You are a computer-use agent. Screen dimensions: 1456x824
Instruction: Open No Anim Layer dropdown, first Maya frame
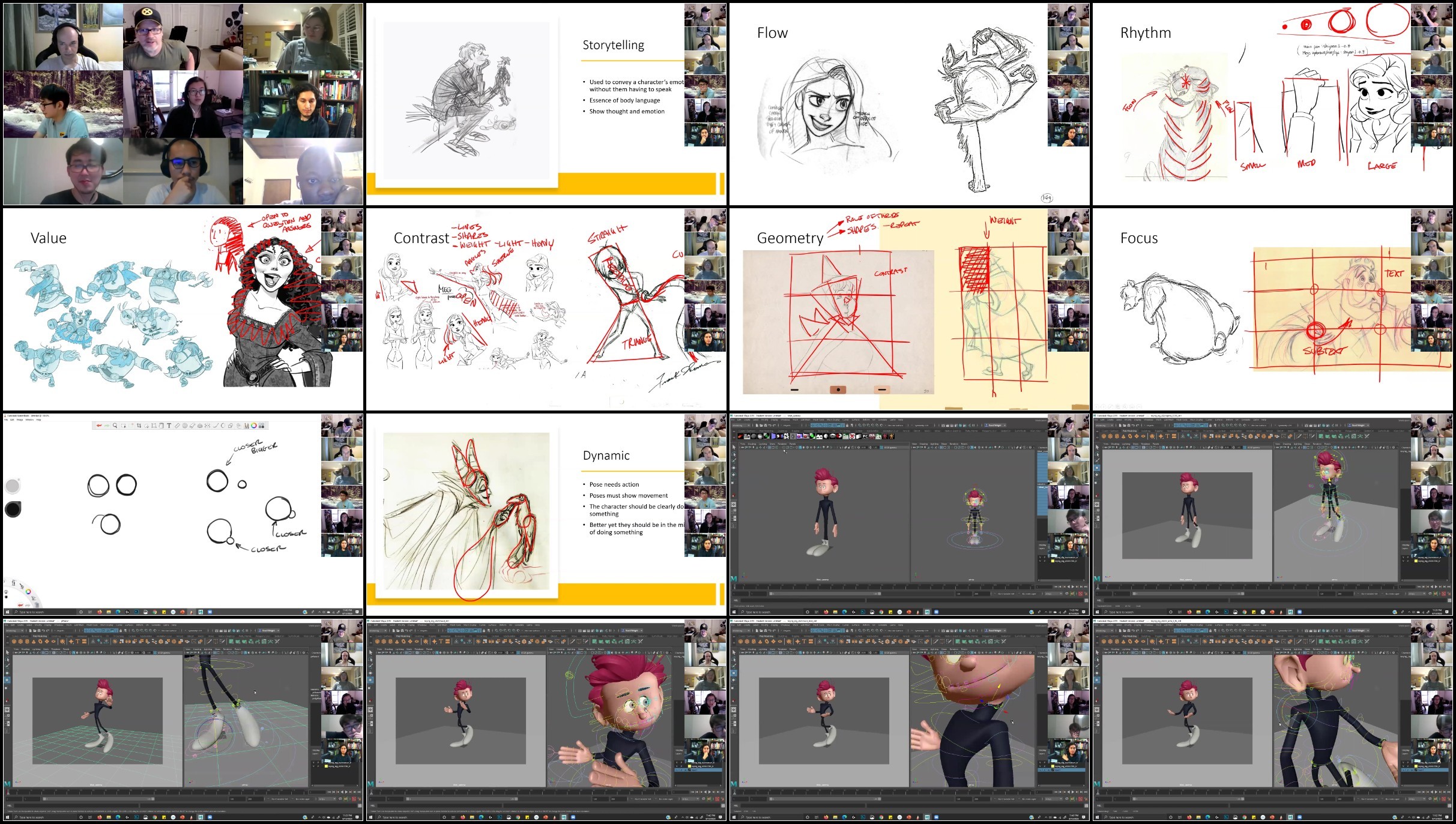coord(1029,594)
